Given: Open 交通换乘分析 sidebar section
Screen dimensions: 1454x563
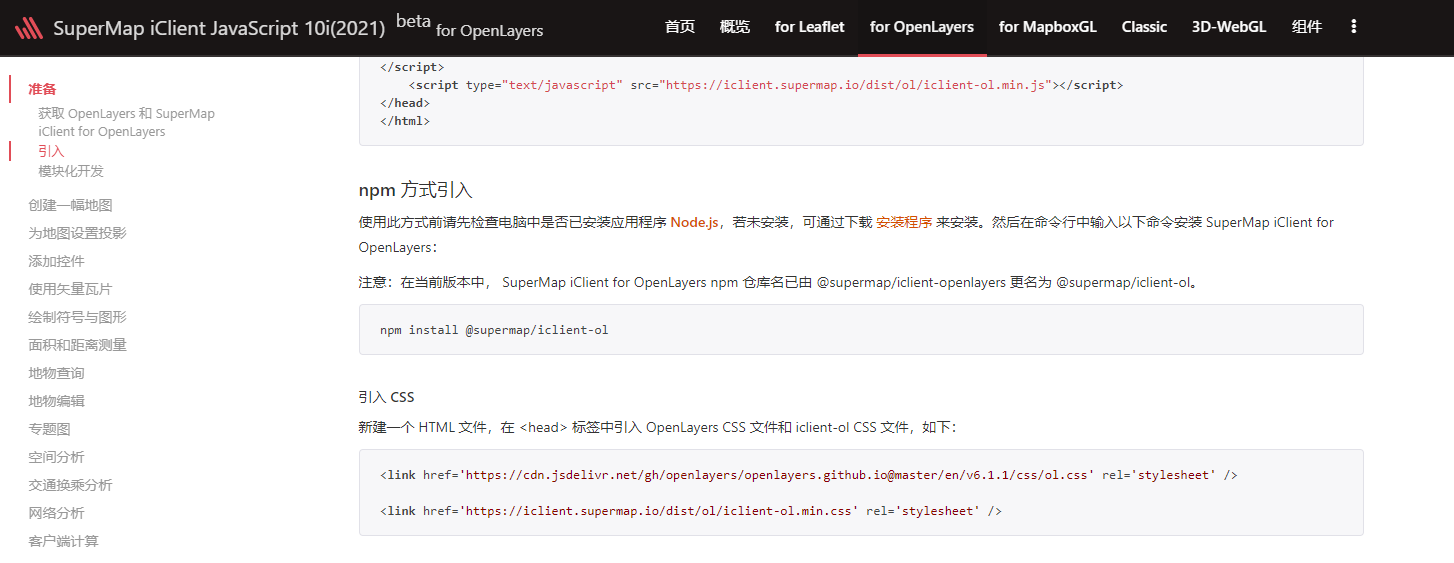Looking at the screenshot, I should coord(71,485).
